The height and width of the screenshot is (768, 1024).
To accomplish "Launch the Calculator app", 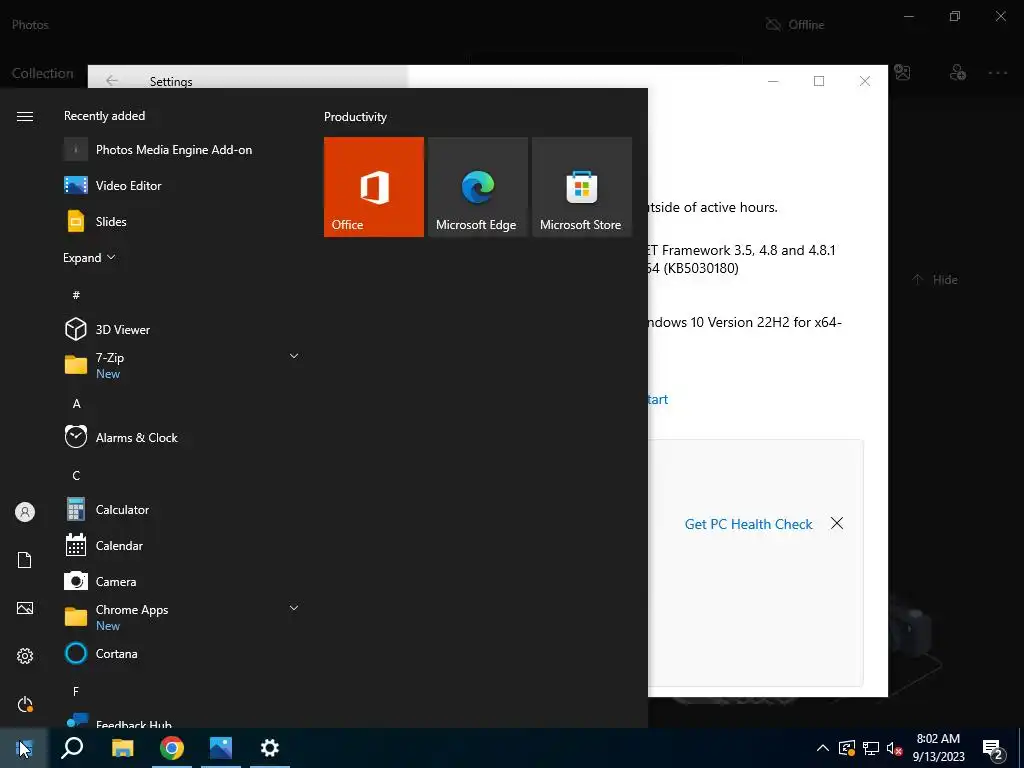I will (182, 509).
